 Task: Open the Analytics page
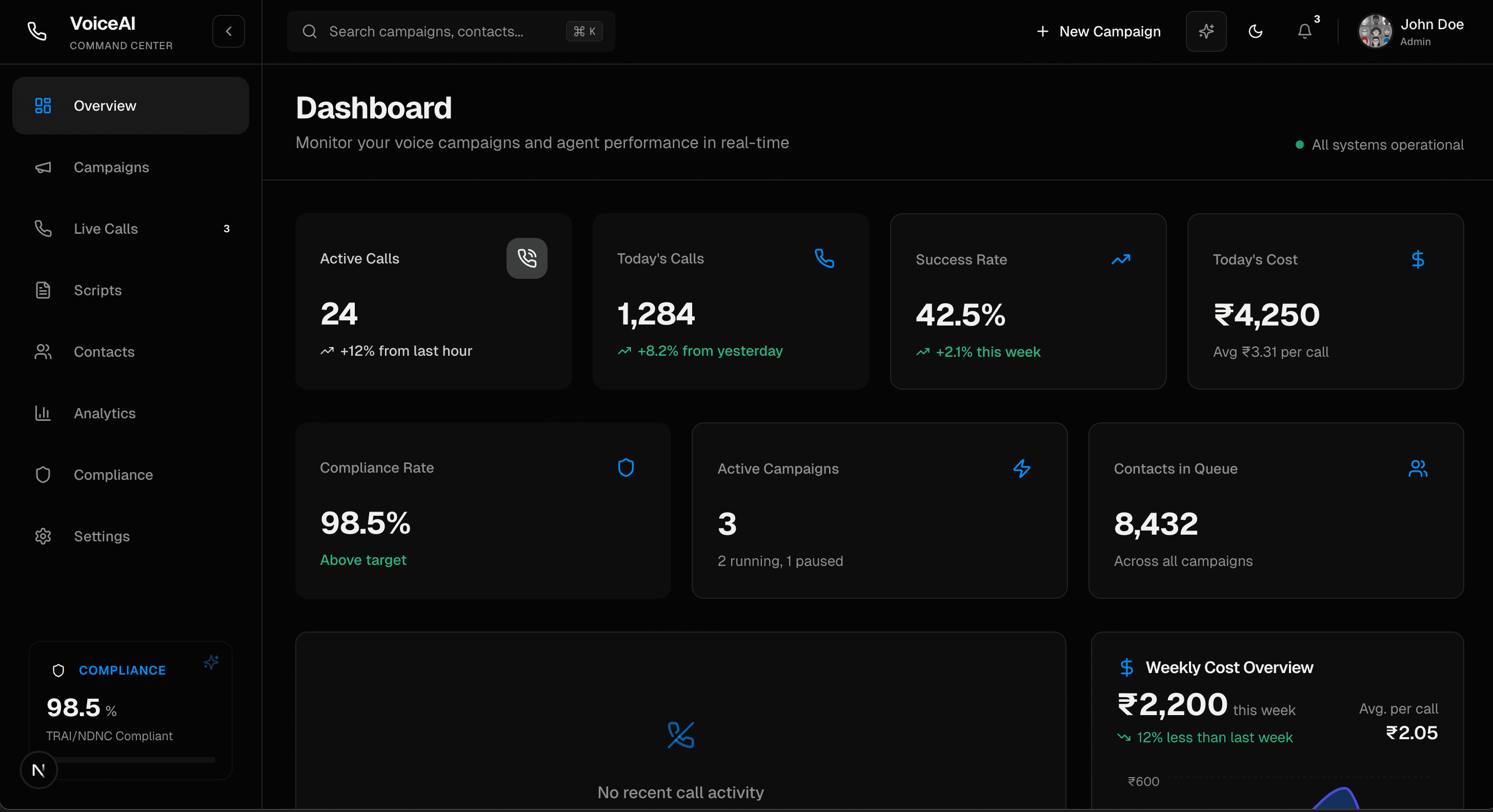point(104,413)
